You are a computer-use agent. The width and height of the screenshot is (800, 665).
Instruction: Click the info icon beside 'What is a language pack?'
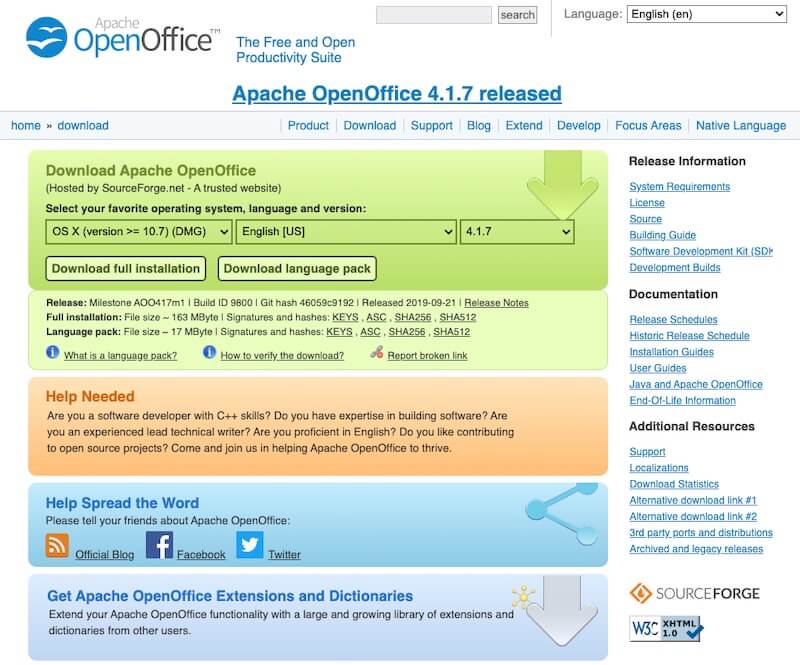click(x=53, y=352)
